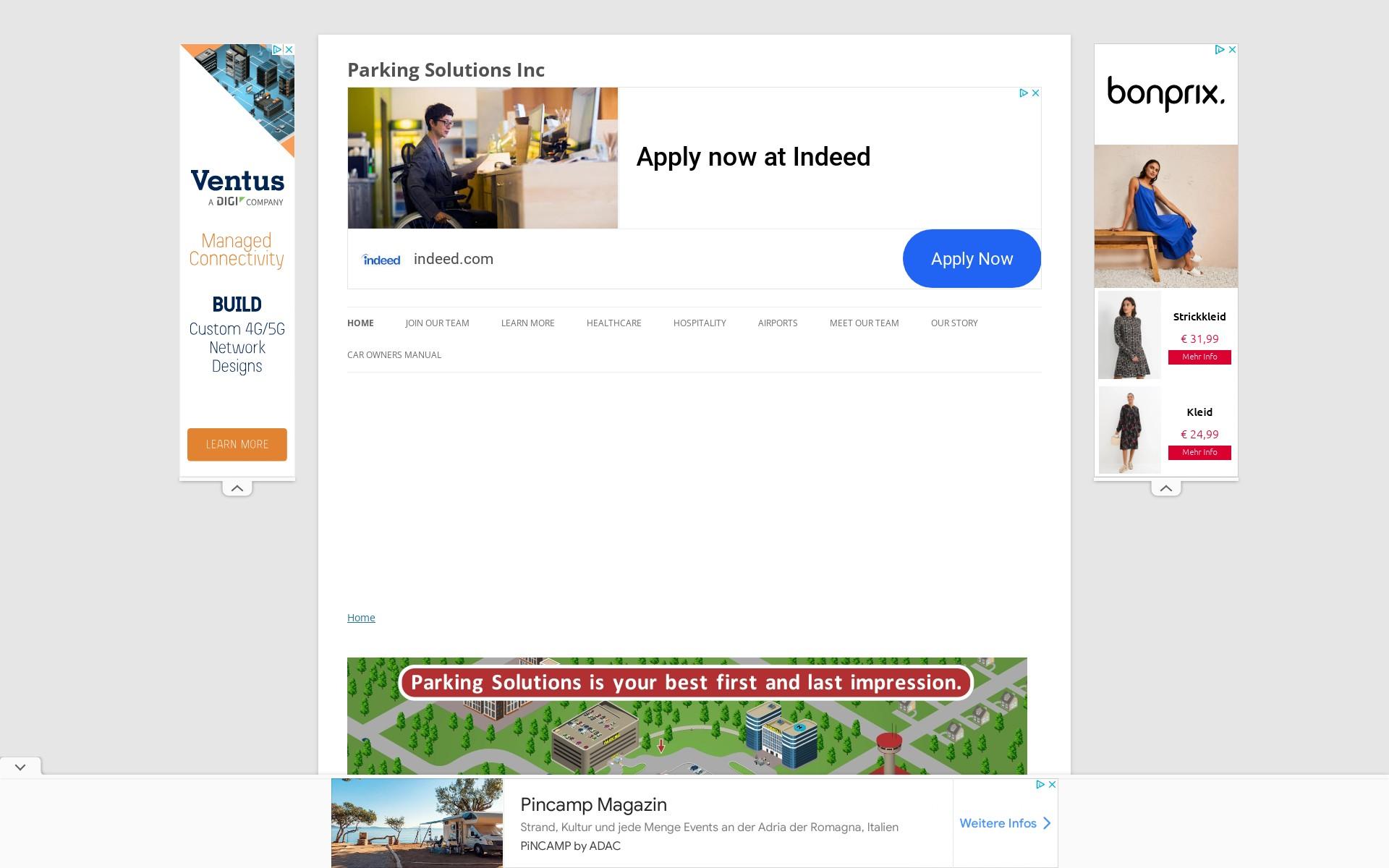Click the Home breadcrumb link
1389x868 pixels.
(361, 618)
